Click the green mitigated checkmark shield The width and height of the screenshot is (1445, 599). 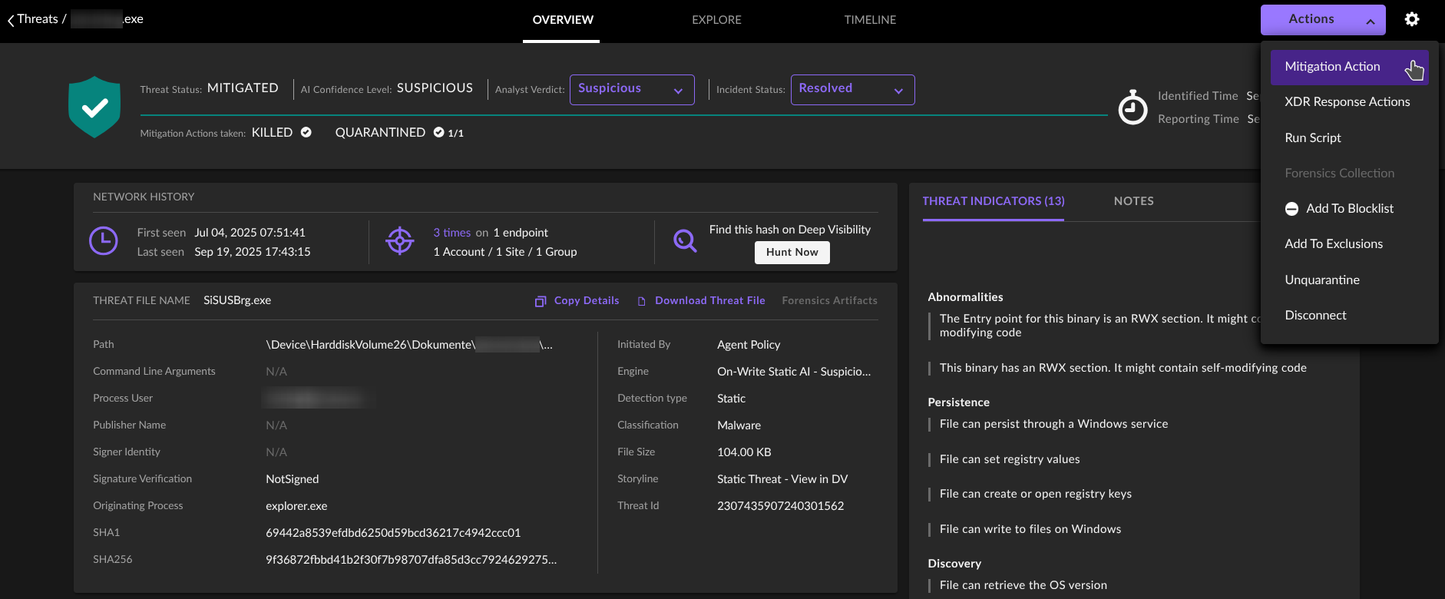93,106
